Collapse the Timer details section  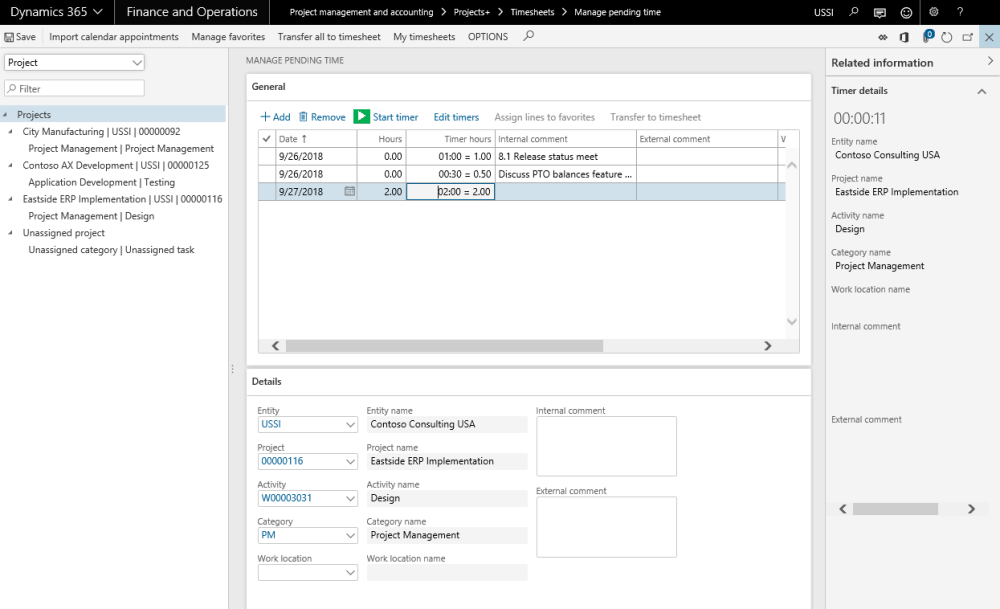982,91
